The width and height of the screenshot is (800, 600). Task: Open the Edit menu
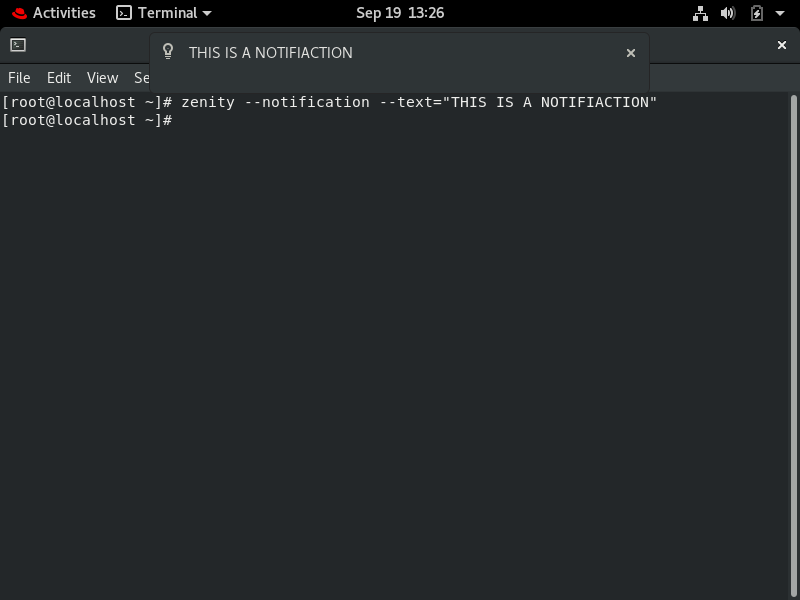59,78
